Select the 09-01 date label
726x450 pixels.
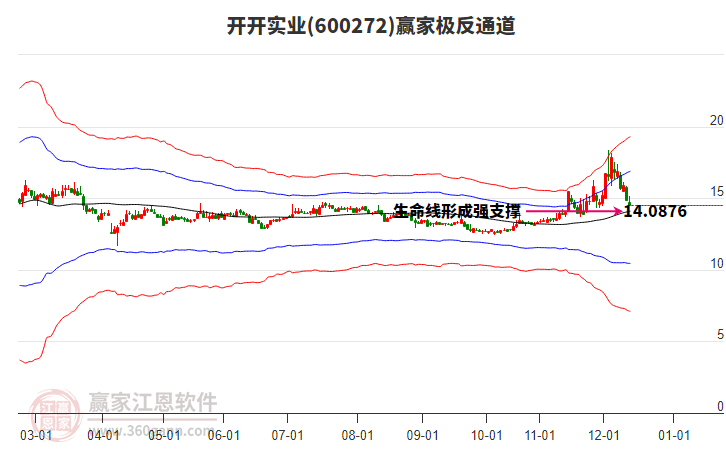pyautogui.click(x=422, y=436)
